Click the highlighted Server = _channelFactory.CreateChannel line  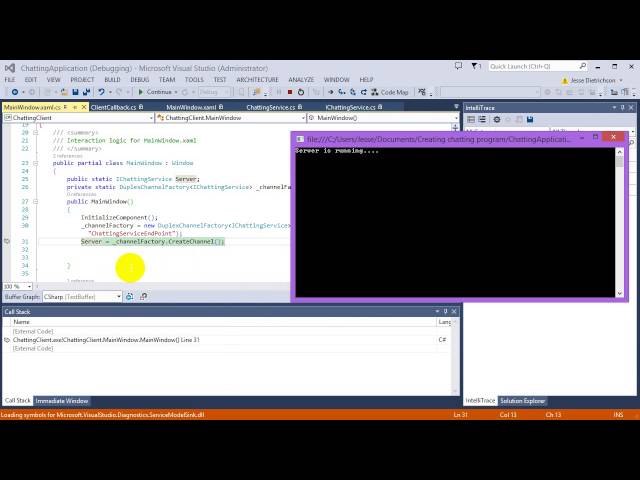pos(153,242)
